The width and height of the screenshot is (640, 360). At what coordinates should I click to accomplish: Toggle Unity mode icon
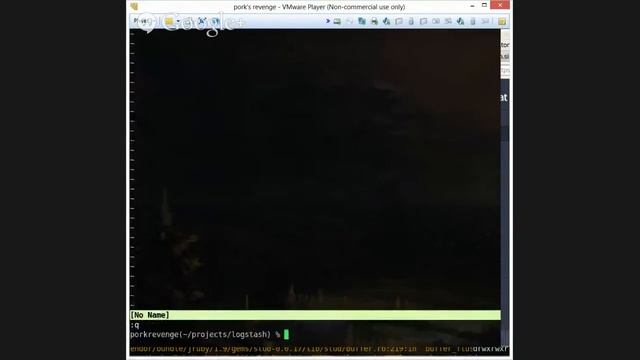pos(215,21)
